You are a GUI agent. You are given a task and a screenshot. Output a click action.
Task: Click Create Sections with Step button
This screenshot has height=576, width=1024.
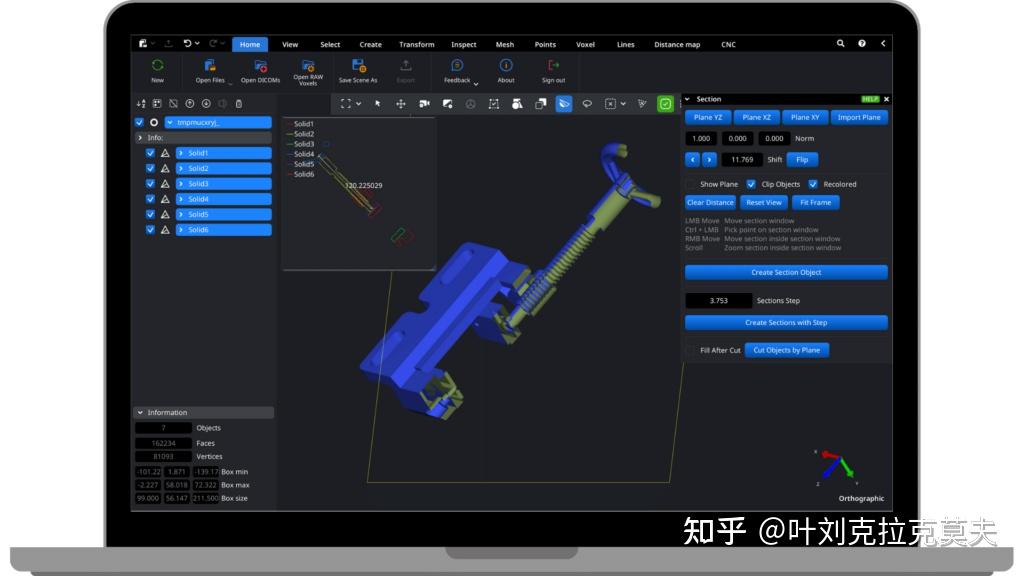pyautogui.click(x=786, y=323)
